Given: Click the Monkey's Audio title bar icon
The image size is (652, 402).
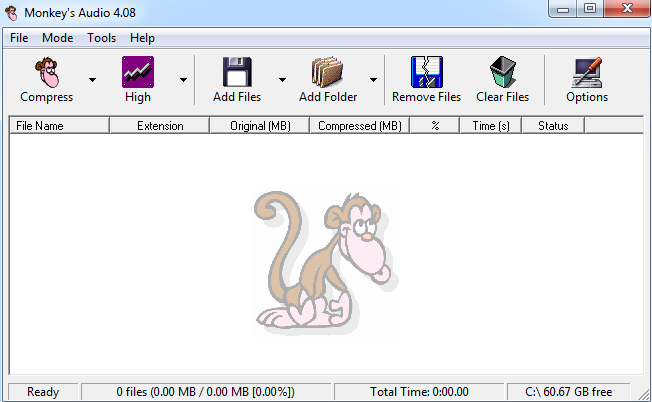Looking at the screenshot, I should click(12, 13).
